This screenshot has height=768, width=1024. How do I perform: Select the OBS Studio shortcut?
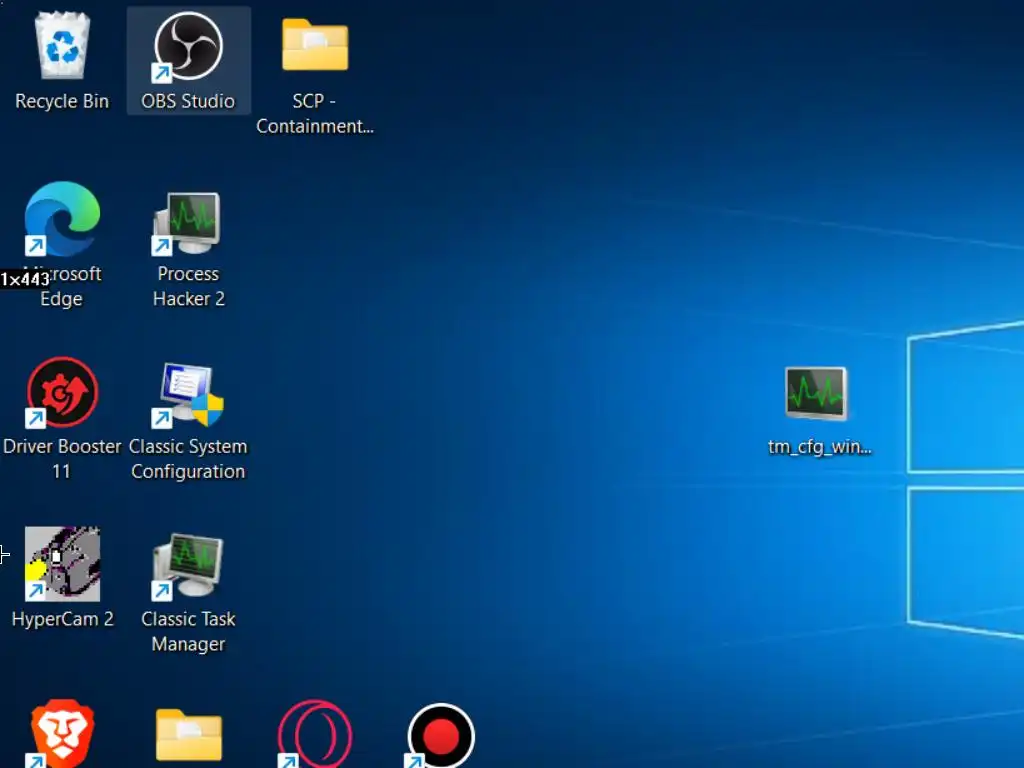click(188, 47)
